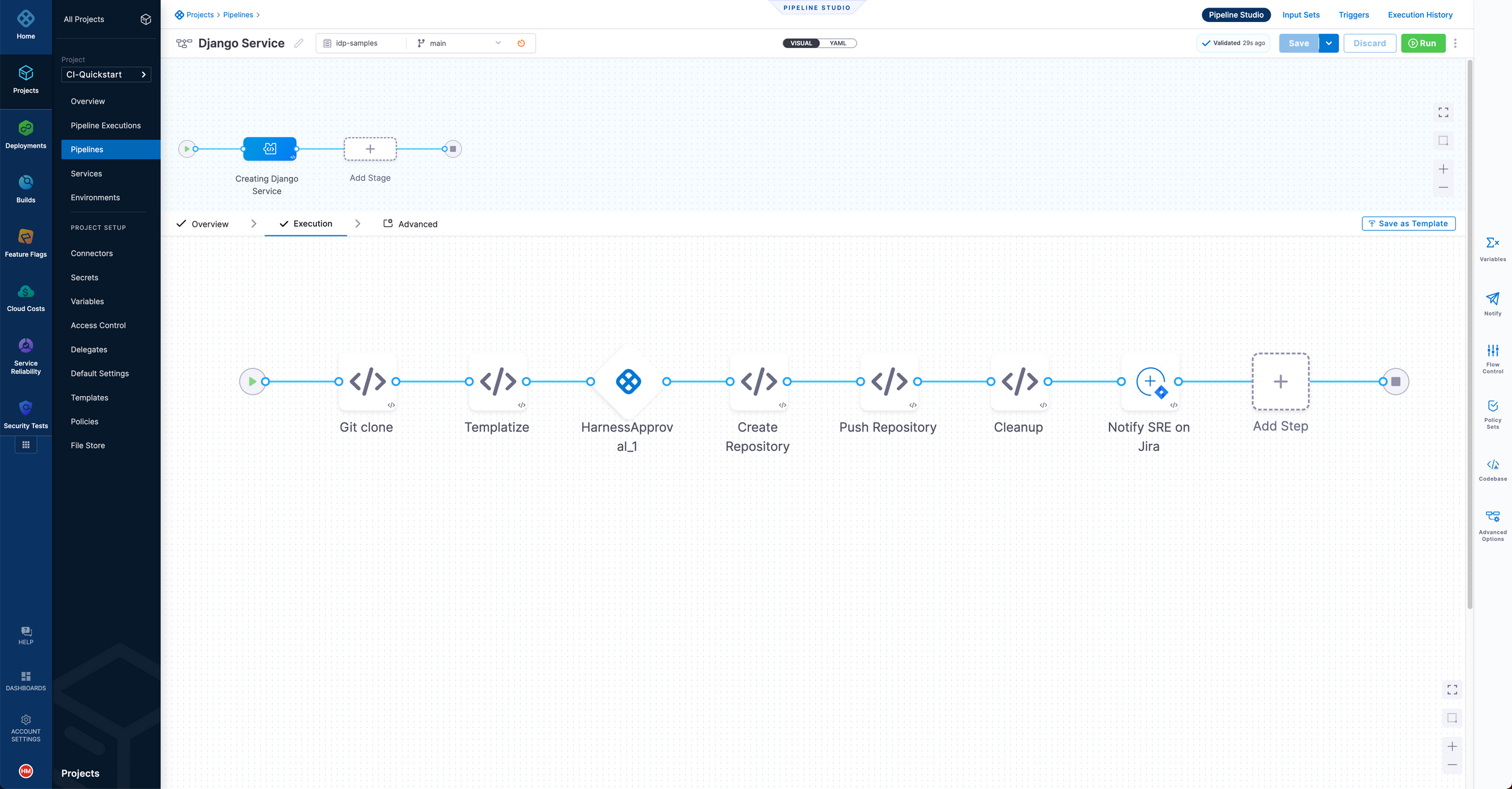Open the Variables panel in right sidebar
The height and width of the screenshot is (789, 1512).
tap(1492, 247)
